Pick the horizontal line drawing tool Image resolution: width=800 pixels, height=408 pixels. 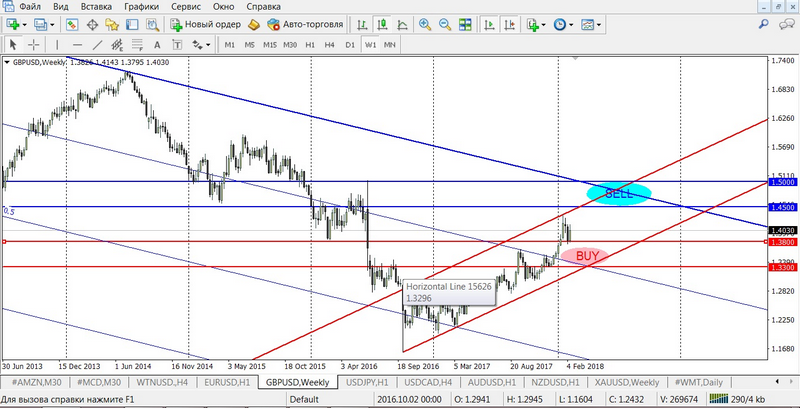pyautogui.click(x=79, y=45)
